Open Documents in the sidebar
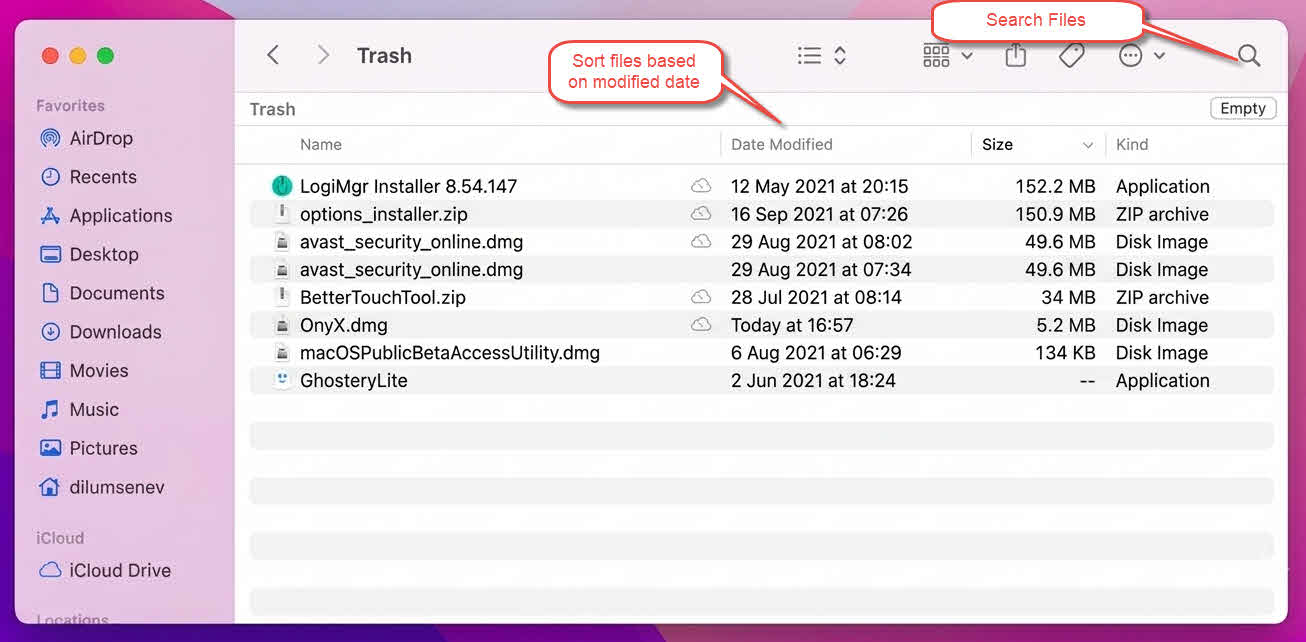1306x642 pixels. pos(101,293)
